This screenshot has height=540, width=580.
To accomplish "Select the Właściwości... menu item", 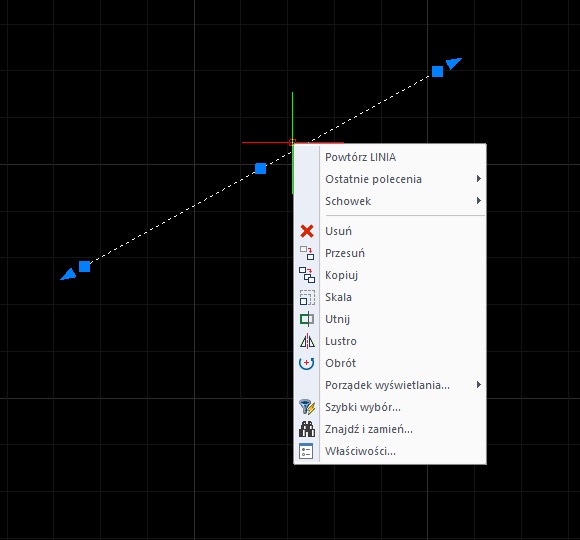I will 390,451.
